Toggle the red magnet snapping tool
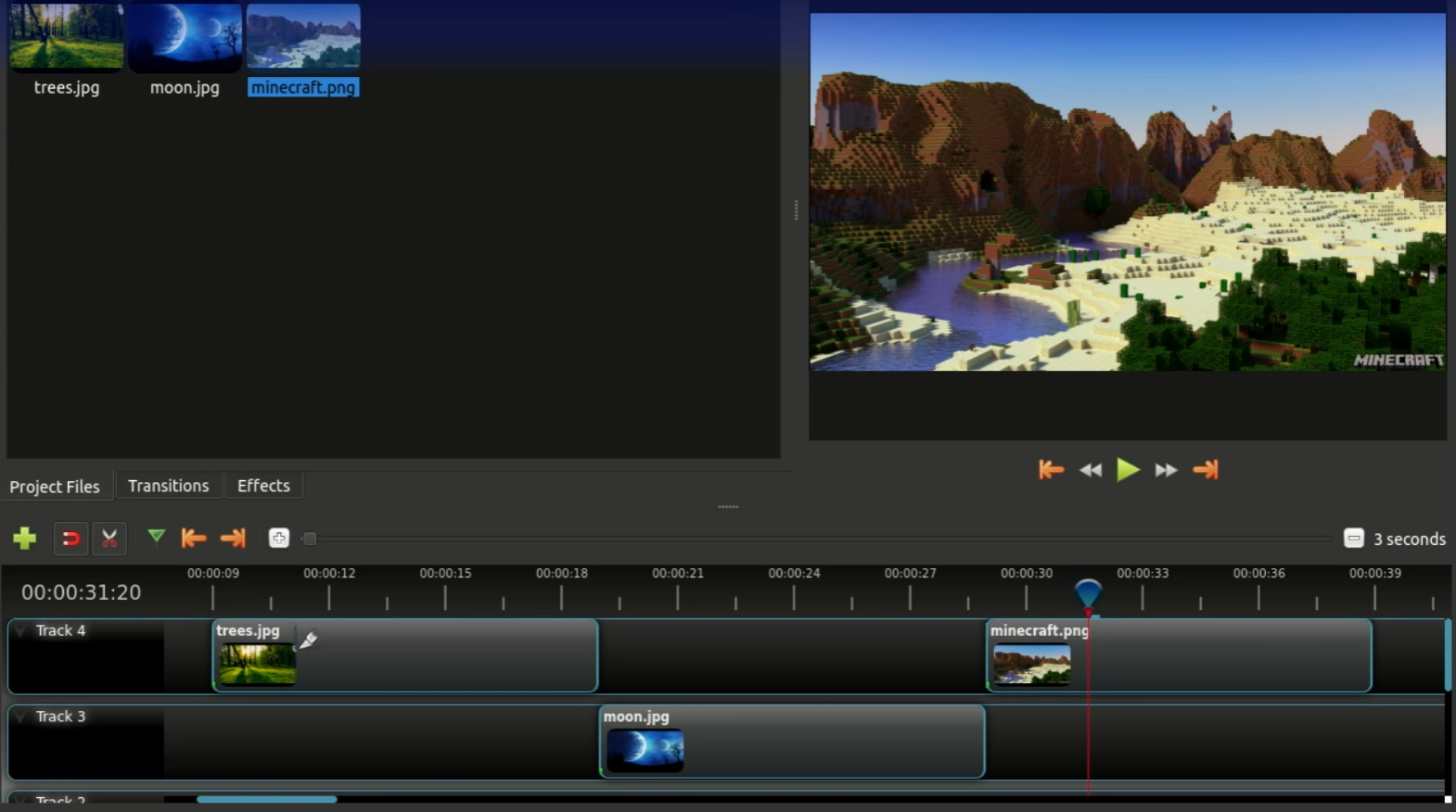 pos(70,539)
